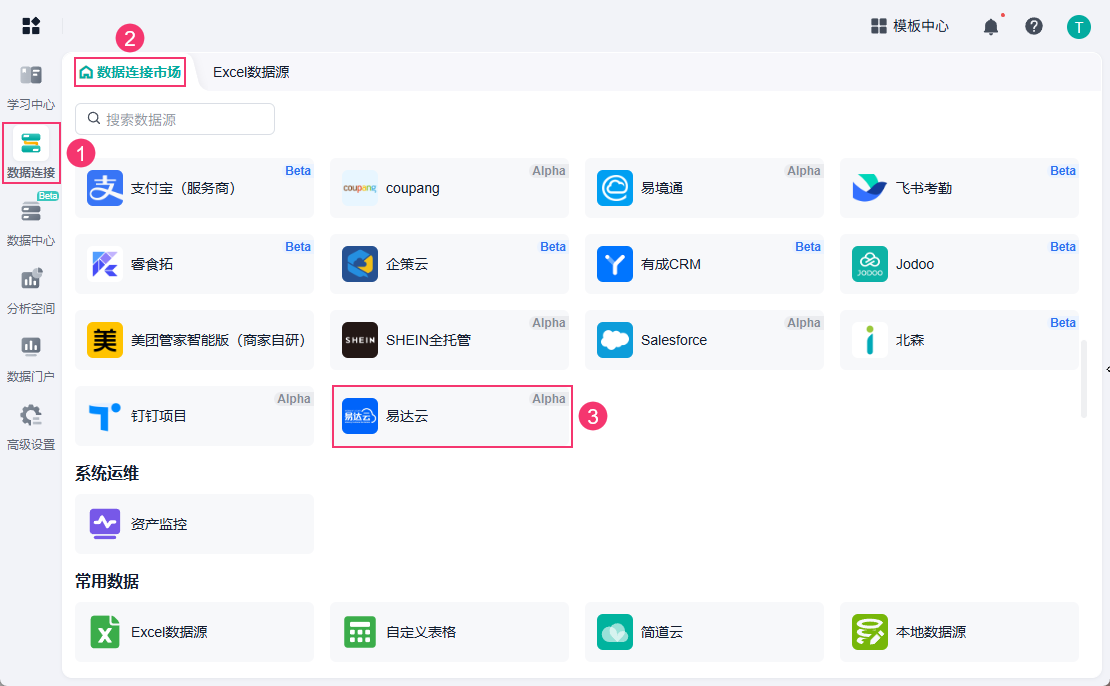
Task: Click the 系统运维 section heading
Action: pos(107,473)
